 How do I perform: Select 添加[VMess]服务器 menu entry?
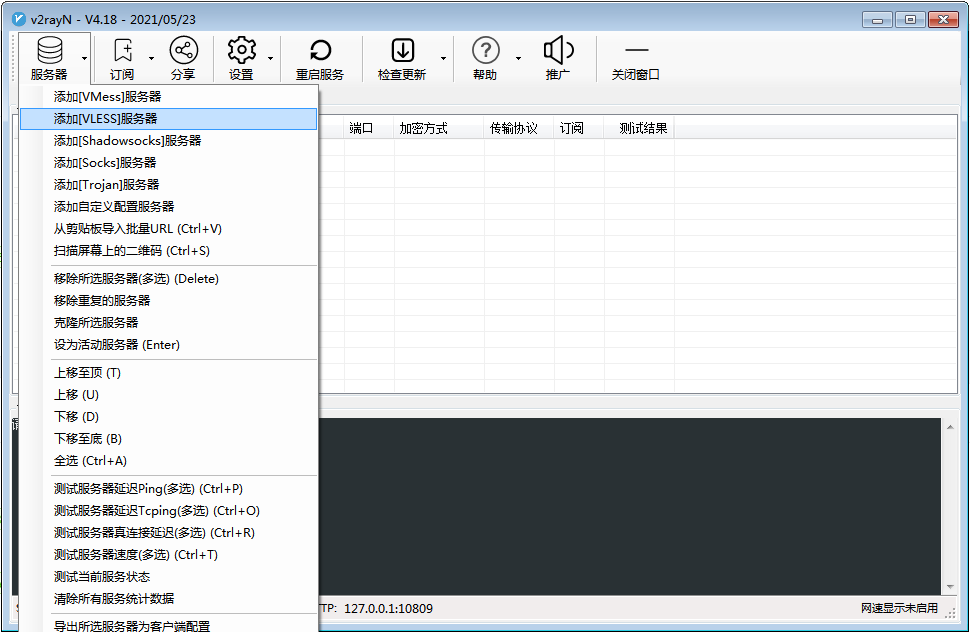[168, 96]
